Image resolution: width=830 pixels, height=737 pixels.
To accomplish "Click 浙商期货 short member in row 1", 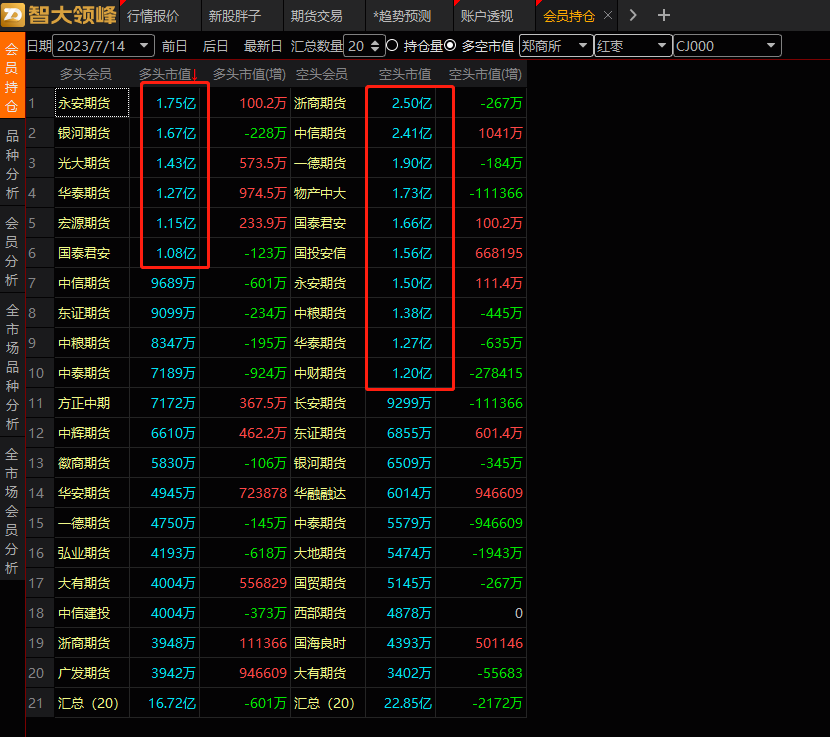I will (328, 103).
